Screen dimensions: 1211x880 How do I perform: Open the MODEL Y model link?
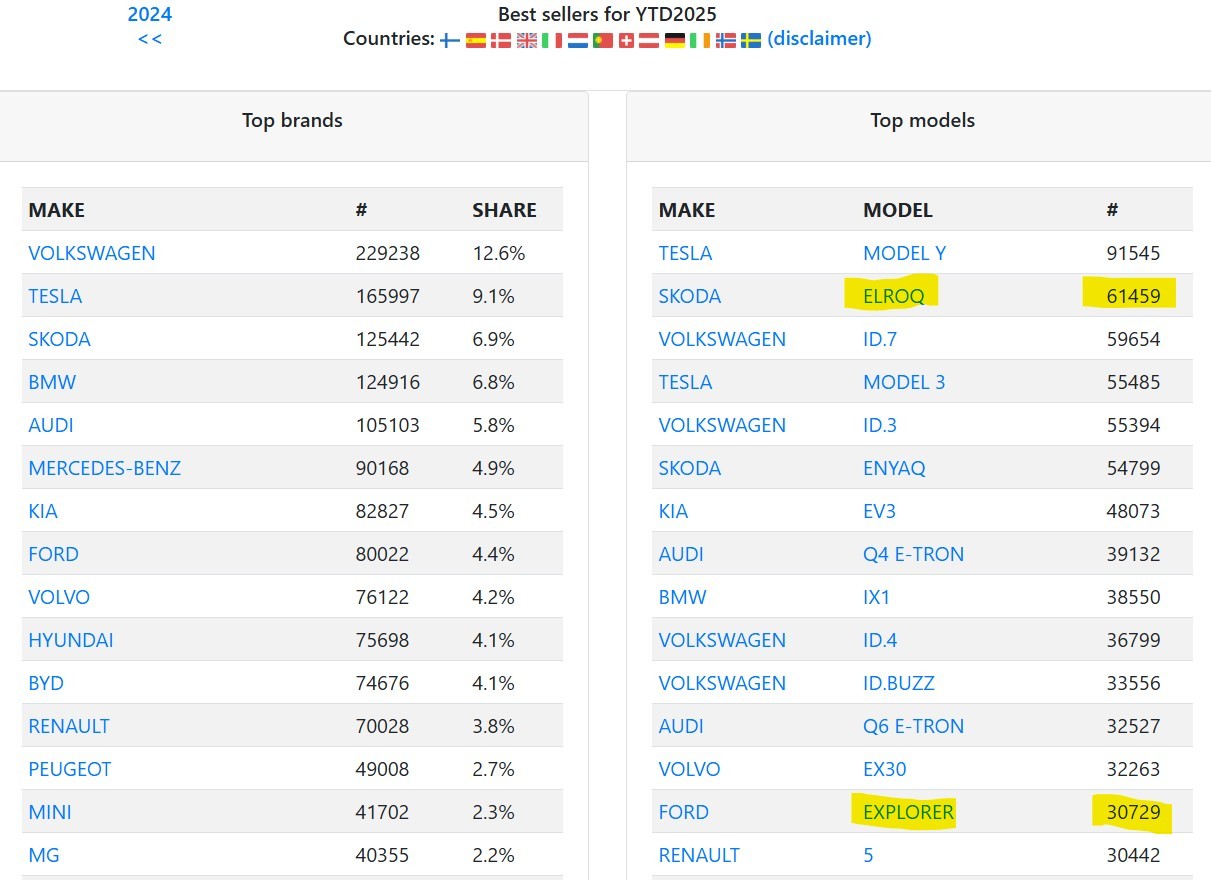pyautogui.click(x=904, y=253)
